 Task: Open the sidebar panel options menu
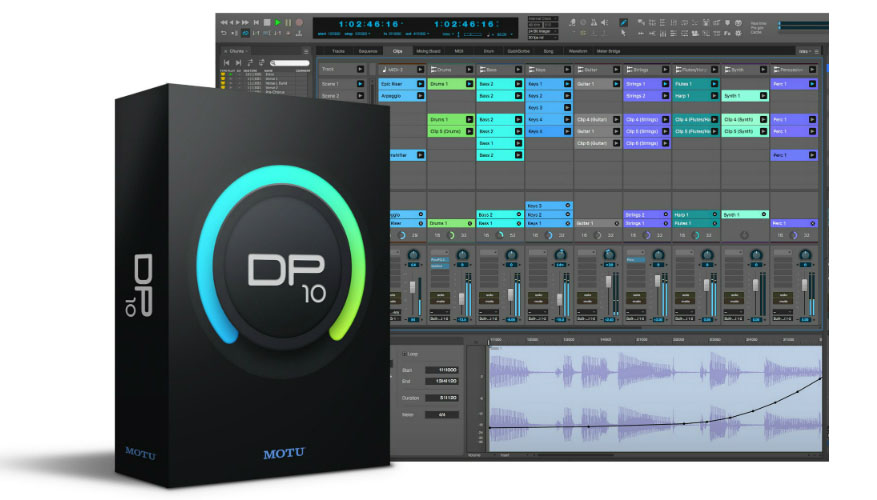[x=306, y=51]
